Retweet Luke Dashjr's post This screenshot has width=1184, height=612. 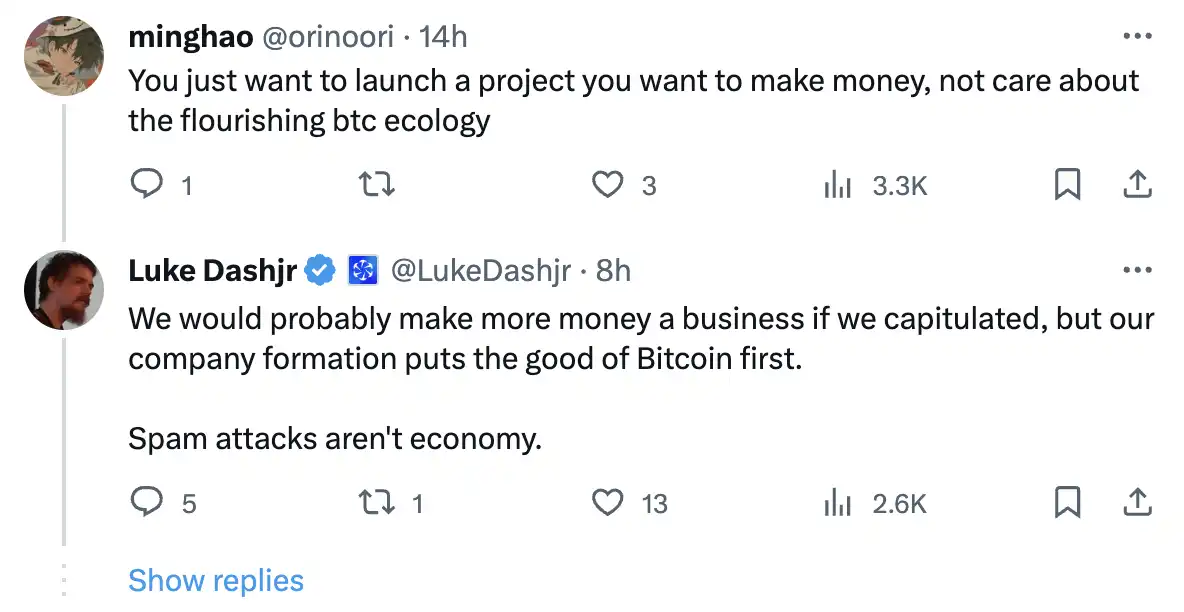click(379, 502)
